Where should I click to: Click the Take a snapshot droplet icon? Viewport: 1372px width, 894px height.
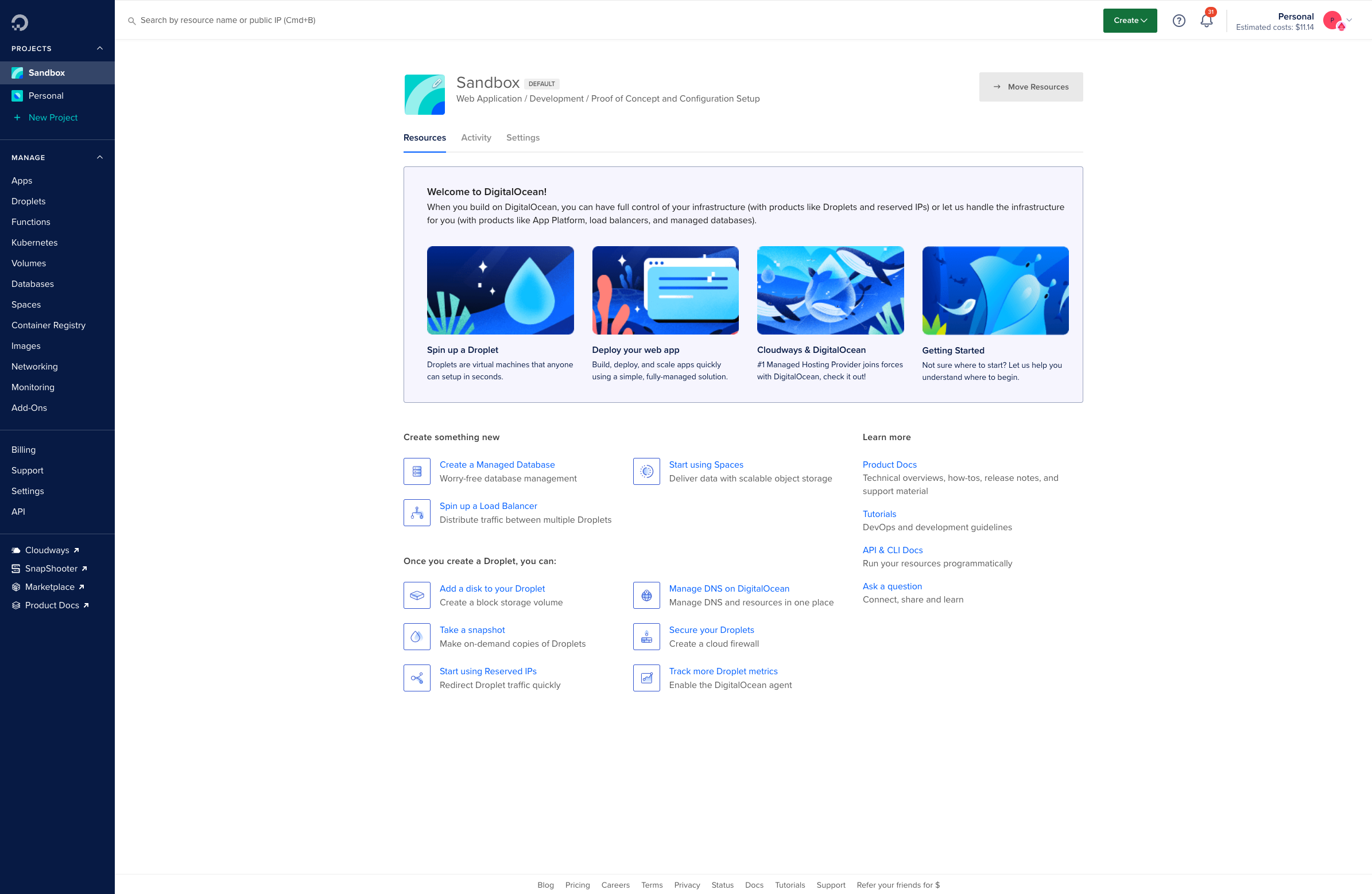[x=417, y=637]
